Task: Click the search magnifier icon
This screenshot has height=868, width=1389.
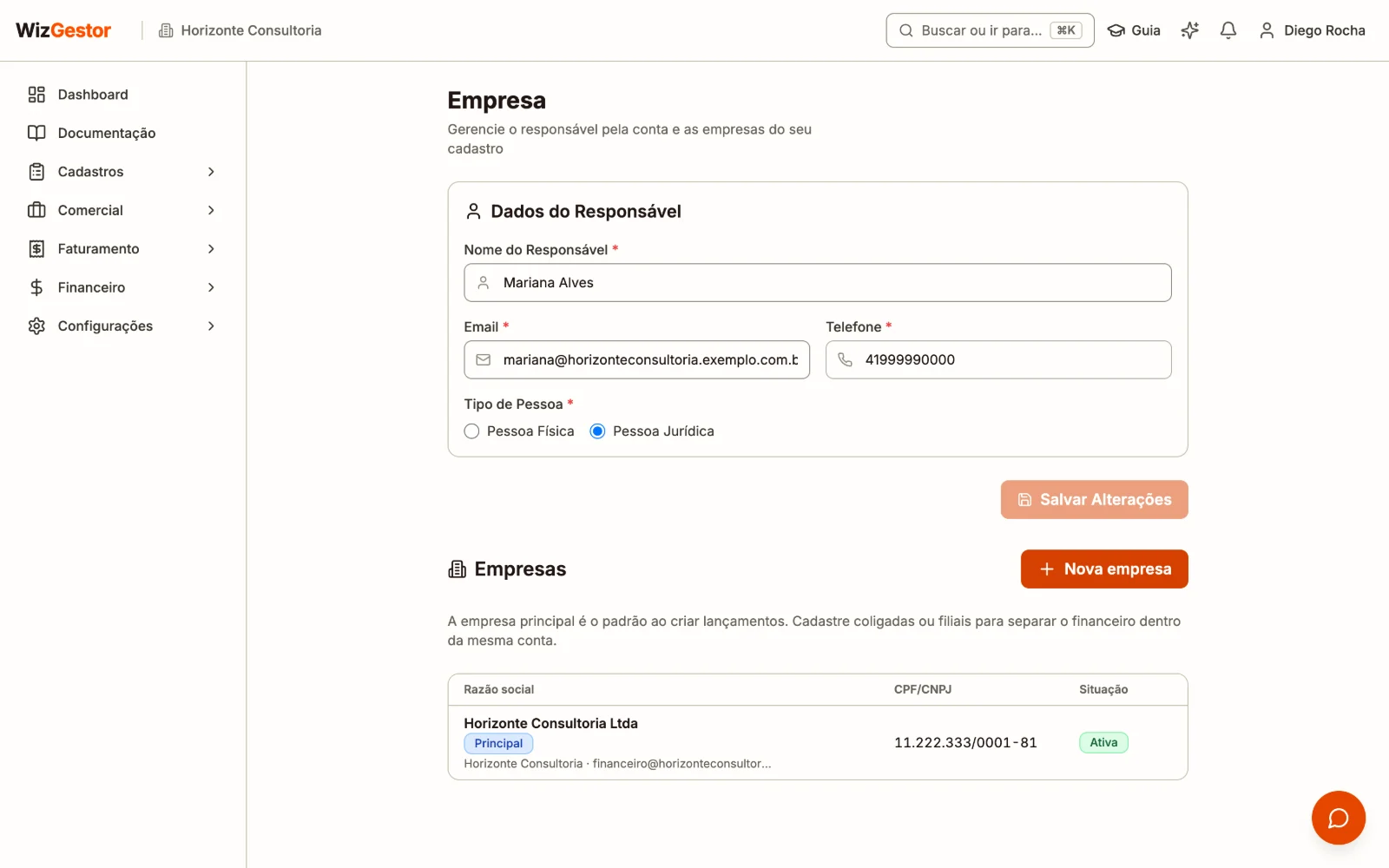Action: 905,30
